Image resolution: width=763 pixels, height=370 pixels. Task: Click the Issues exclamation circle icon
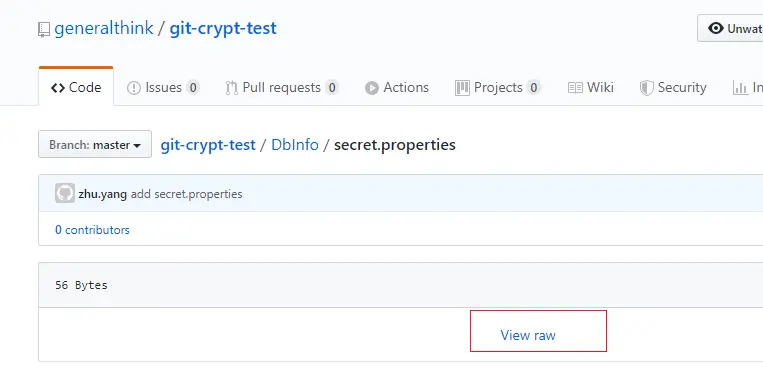tap(133, 88)
